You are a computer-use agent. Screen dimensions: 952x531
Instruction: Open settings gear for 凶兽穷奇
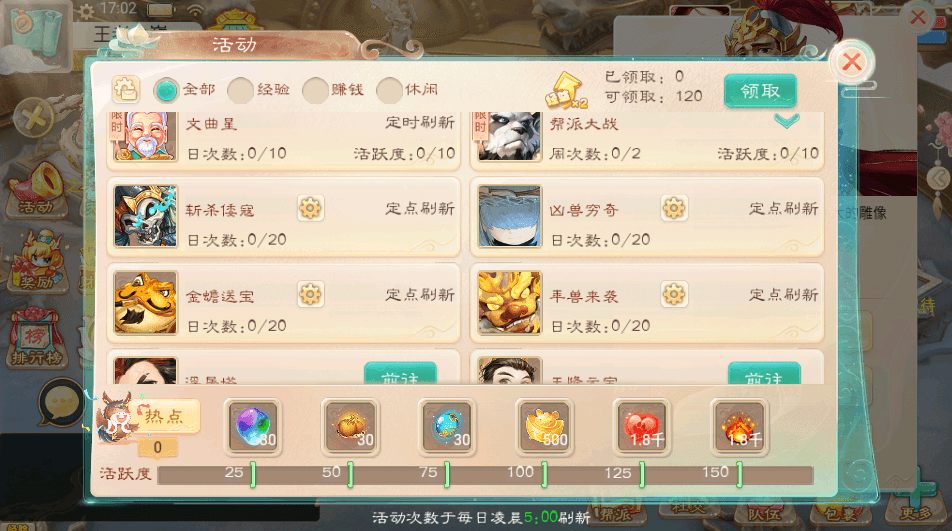click(674, 209)
